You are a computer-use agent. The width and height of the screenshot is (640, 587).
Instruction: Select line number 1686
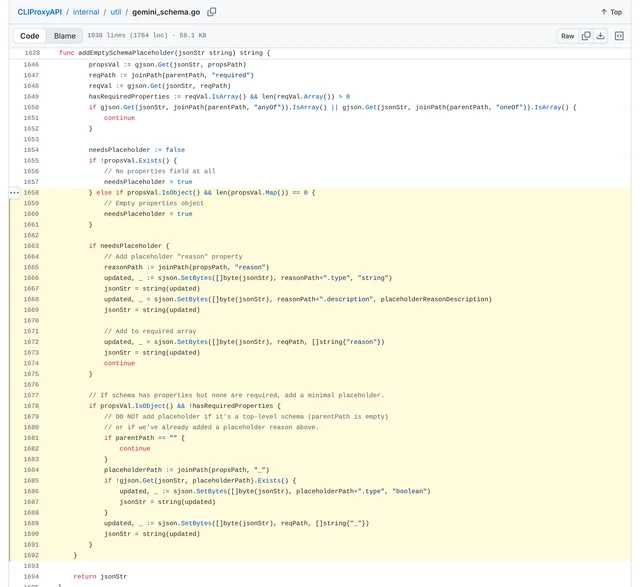31,491
